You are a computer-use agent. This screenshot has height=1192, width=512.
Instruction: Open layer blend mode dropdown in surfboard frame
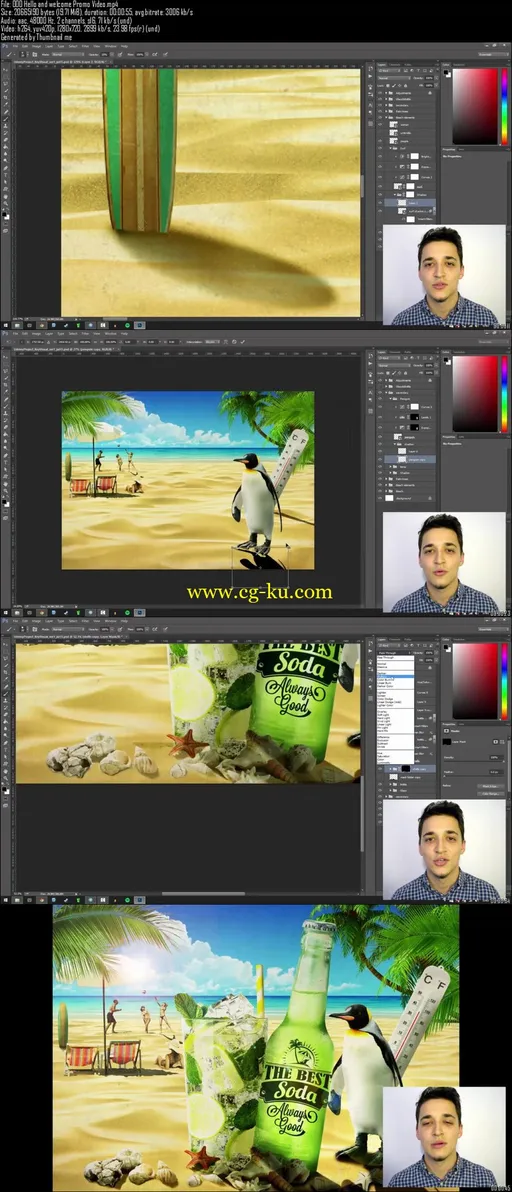point(394,78)
